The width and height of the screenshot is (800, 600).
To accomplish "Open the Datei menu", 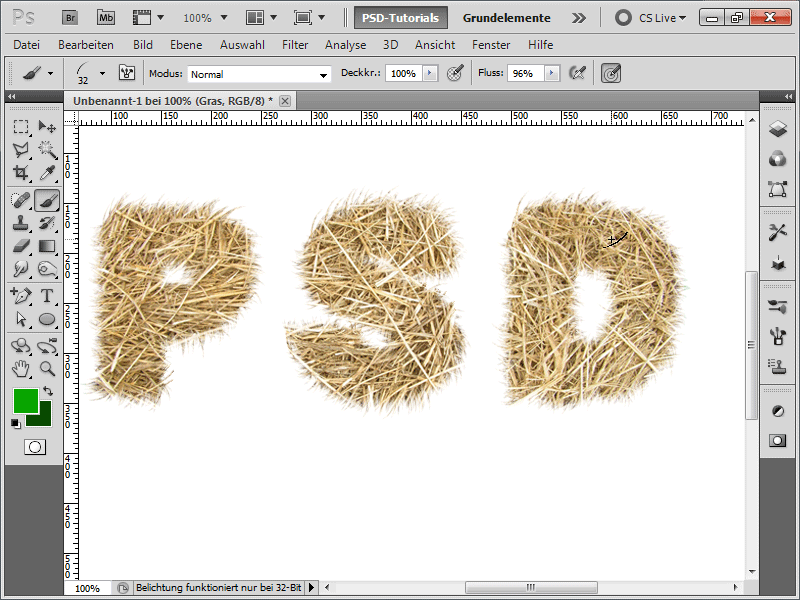I will tap(27, 45).
